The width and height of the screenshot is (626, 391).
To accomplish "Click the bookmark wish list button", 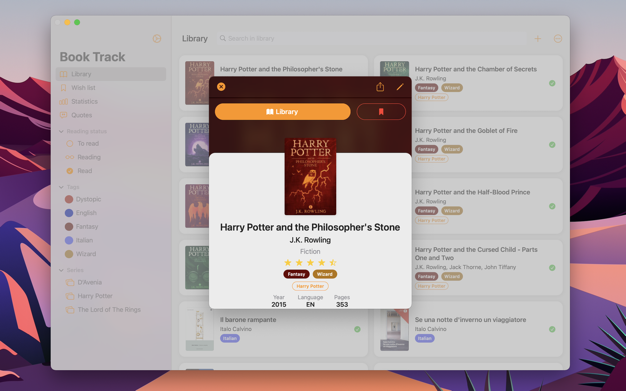I will (381, 112).
